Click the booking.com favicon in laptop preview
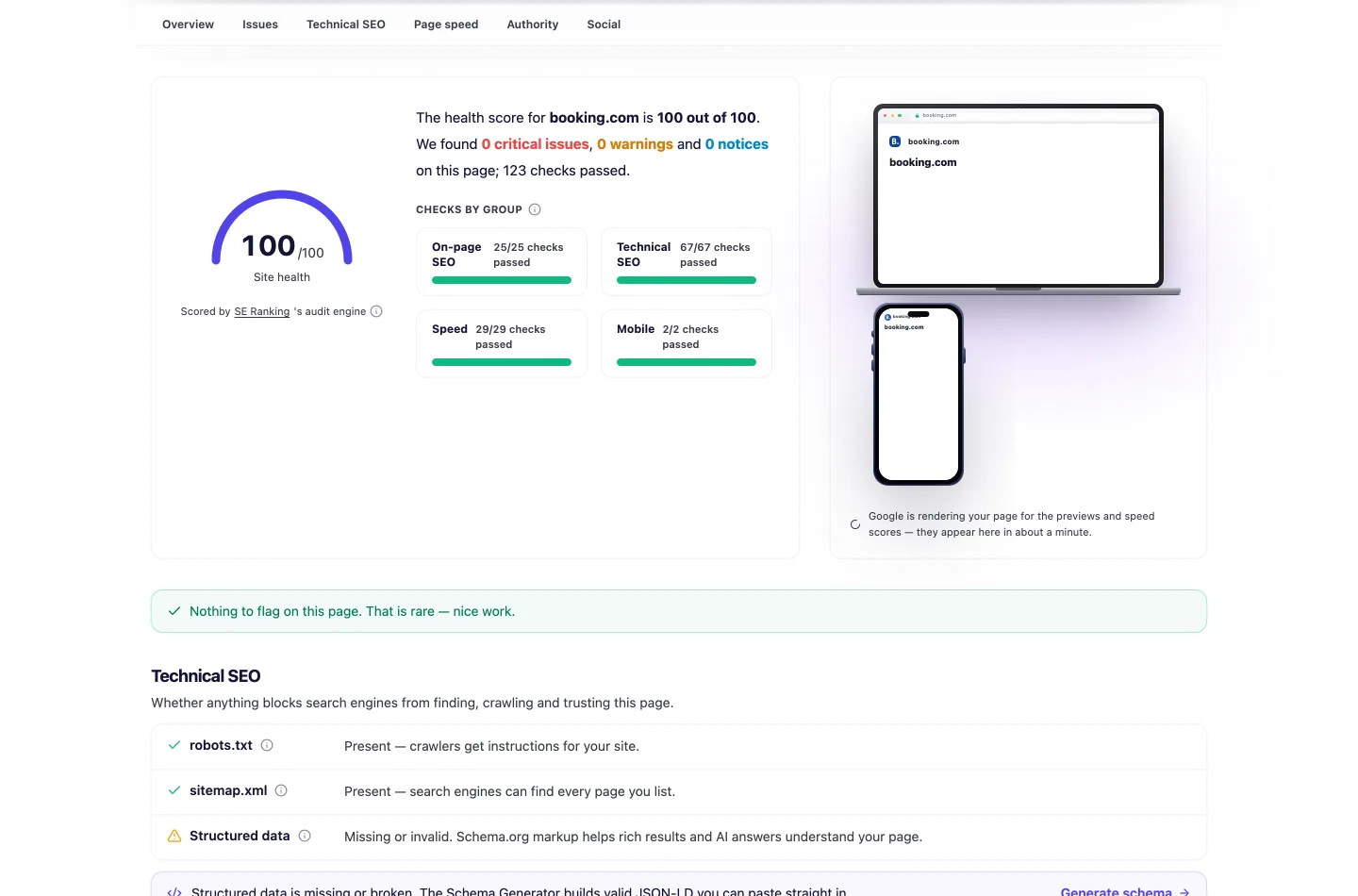The height and width of the screenshot is (896, 1358). [895, 141]
